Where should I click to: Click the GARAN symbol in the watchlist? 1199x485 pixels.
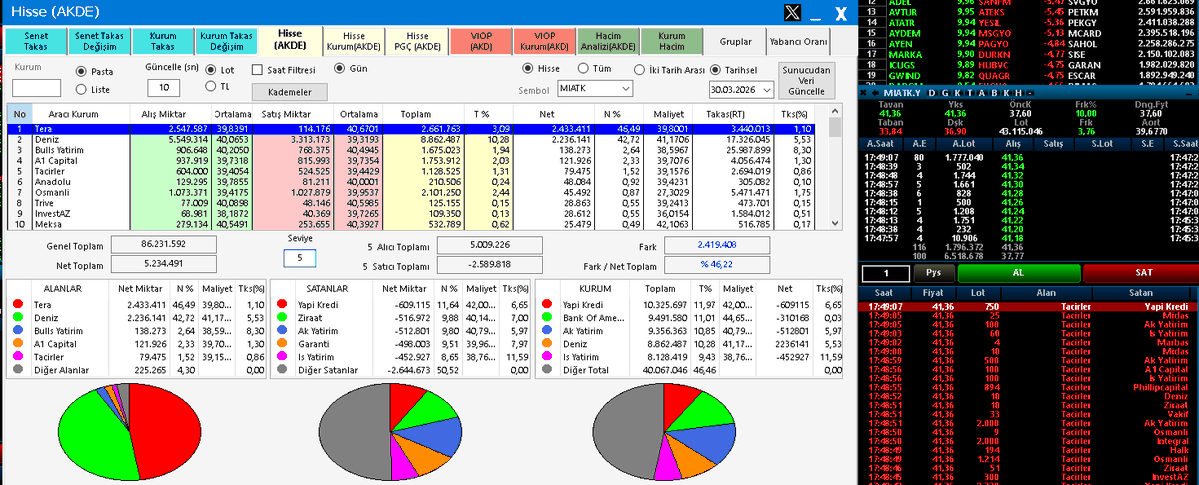[x=1085, y=65]
